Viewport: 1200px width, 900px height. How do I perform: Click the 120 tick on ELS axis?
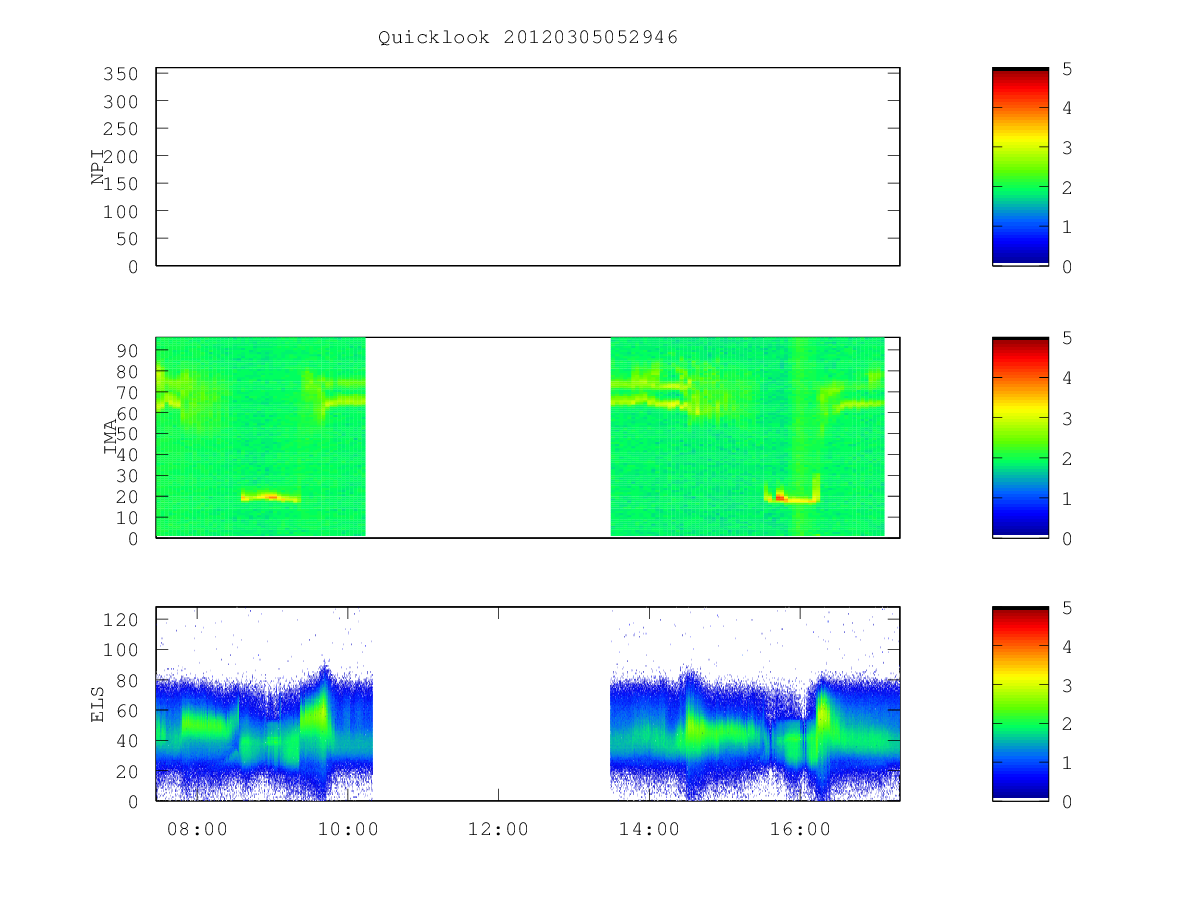click(x=120, y=619)
